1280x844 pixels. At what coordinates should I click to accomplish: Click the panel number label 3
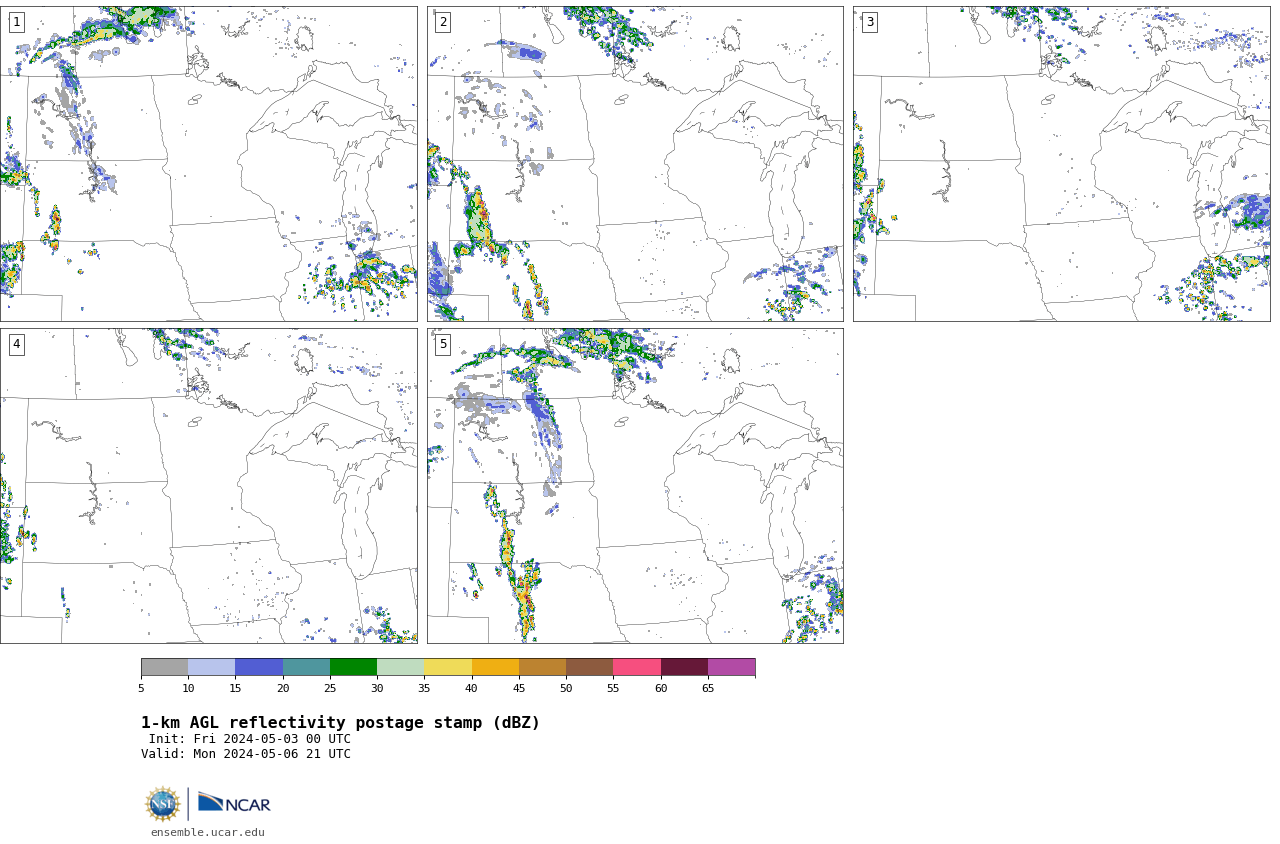(x=870, y=22)
